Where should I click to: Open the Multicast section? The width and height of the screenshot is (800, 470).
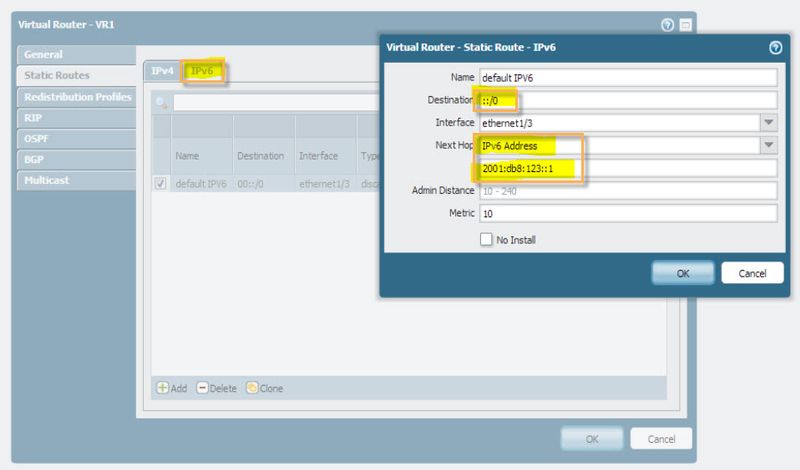point(77,181)
